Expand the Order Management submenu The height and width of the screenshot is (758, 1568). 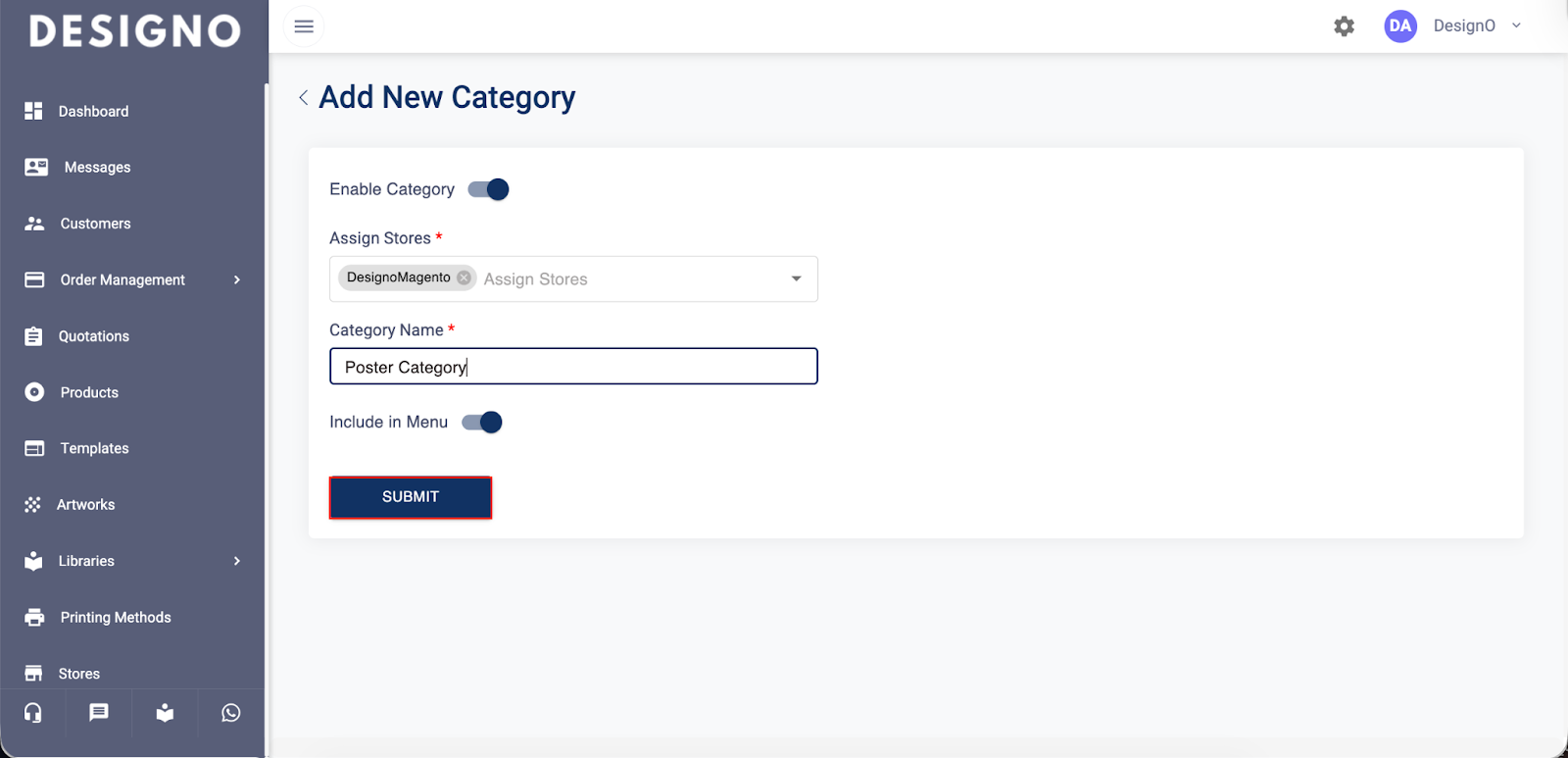(x=237, y=280)
